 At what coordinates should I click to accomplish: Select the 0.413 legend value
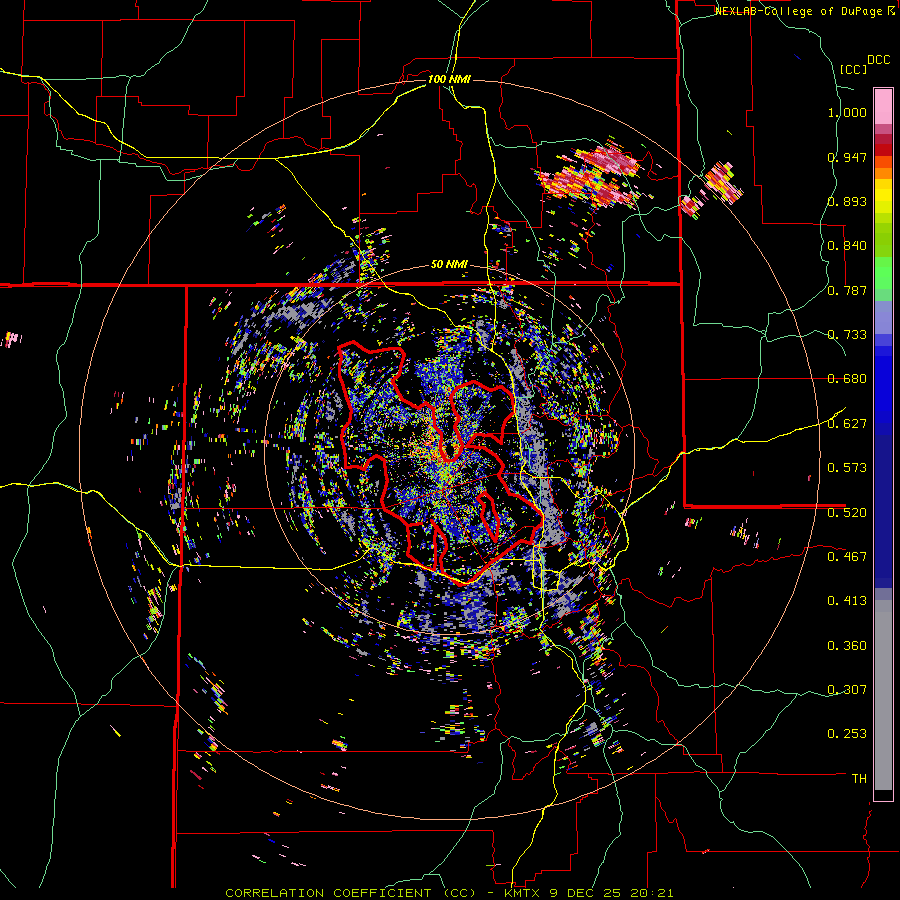click(x=847, y=601)
